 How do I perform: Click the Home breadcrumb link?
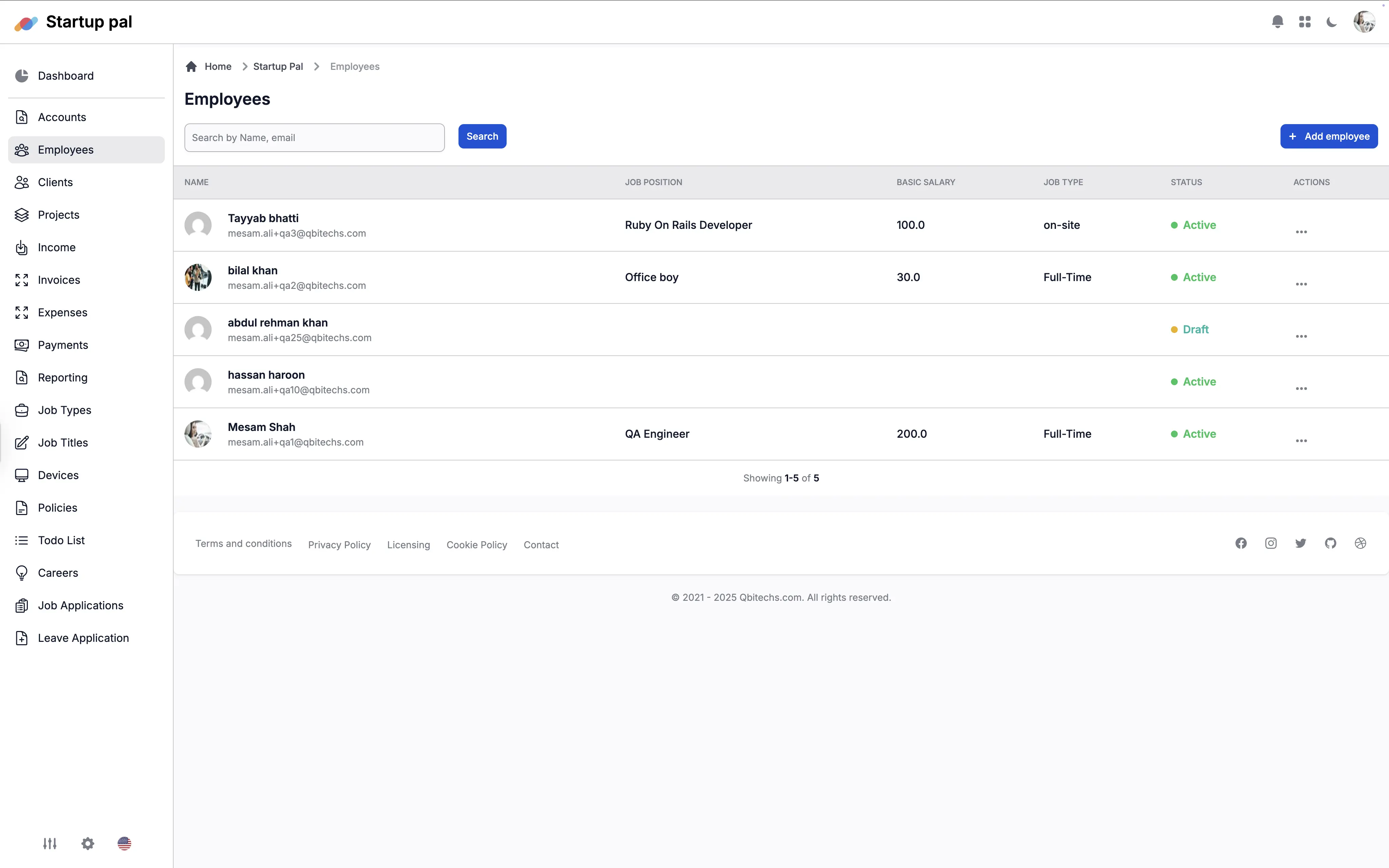(218, 66)
